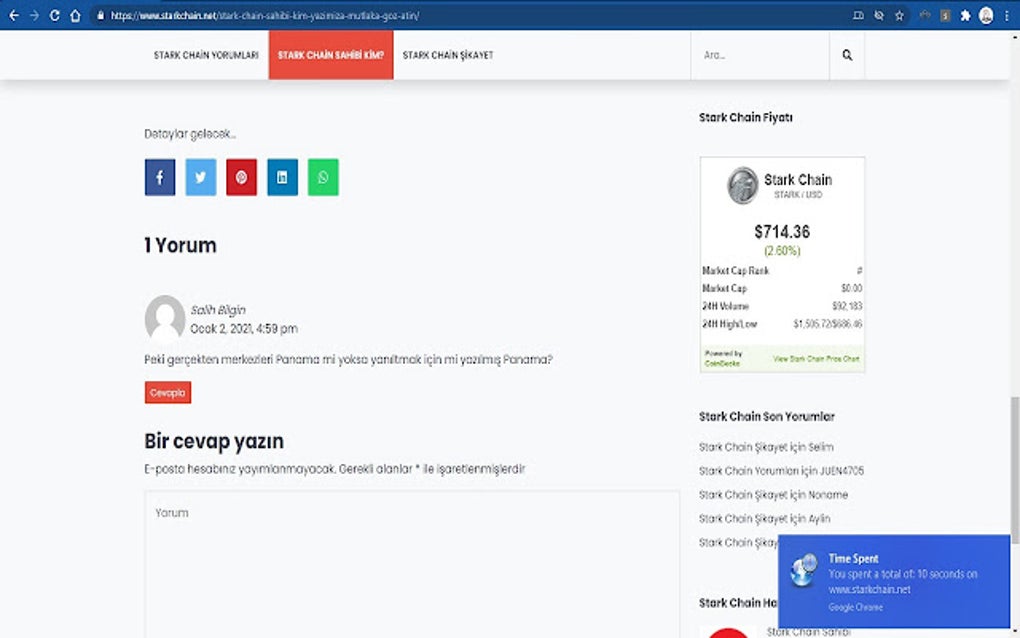The image size is (1020, 638).
Task: Click the Stark Chain Şikayet için Selim comment
Action: [x=765, y=446]
